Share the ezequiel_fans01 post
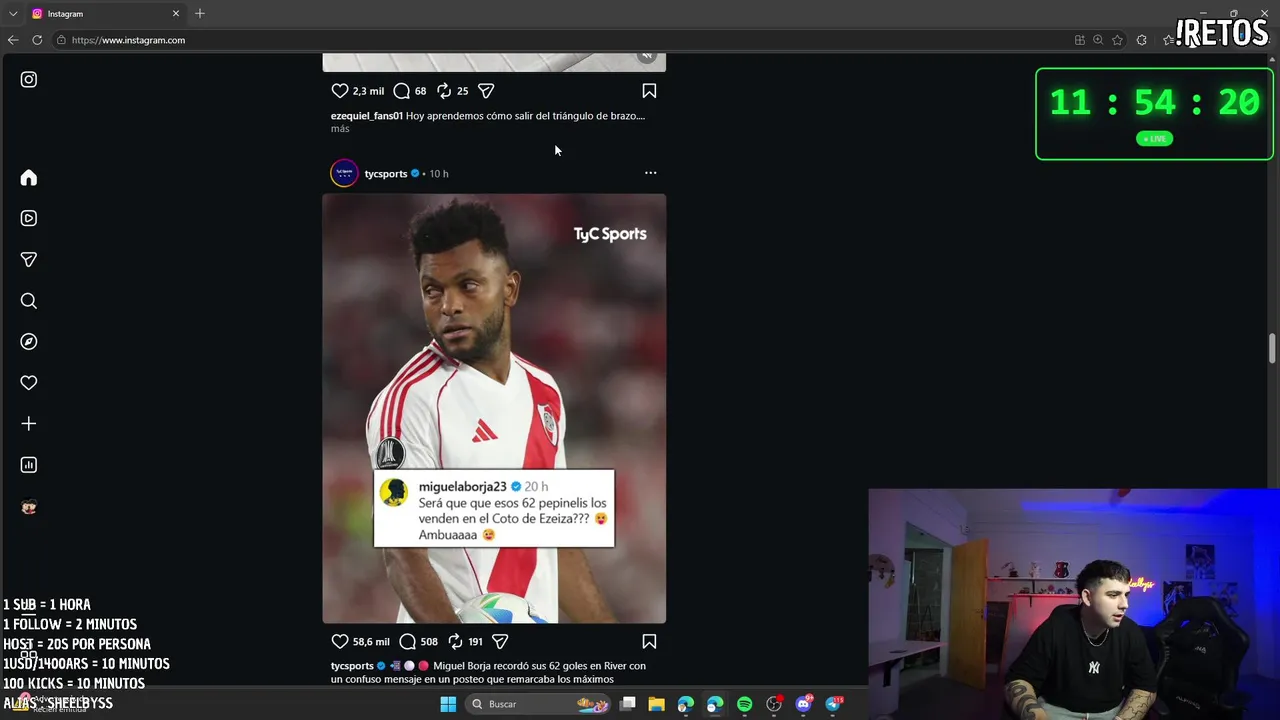The image size is (1280, 720). tap(486, 90)
